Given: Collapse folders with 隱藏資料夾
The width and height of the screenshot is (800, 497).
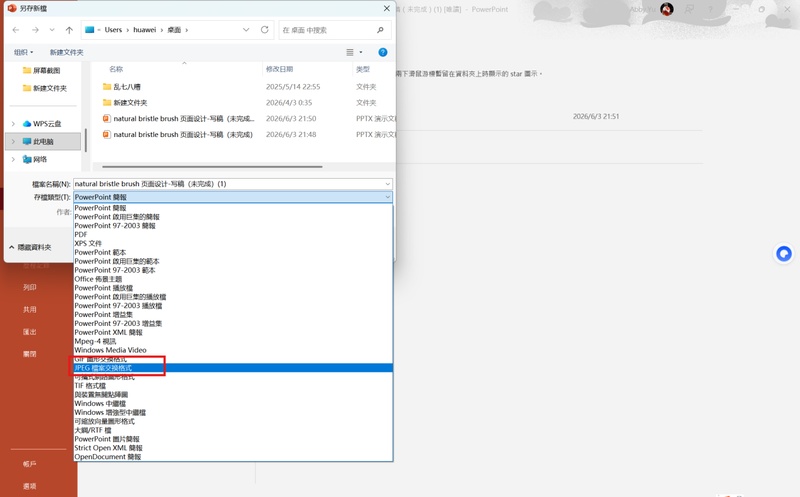Looking at the screenshot, I should 30,247.
